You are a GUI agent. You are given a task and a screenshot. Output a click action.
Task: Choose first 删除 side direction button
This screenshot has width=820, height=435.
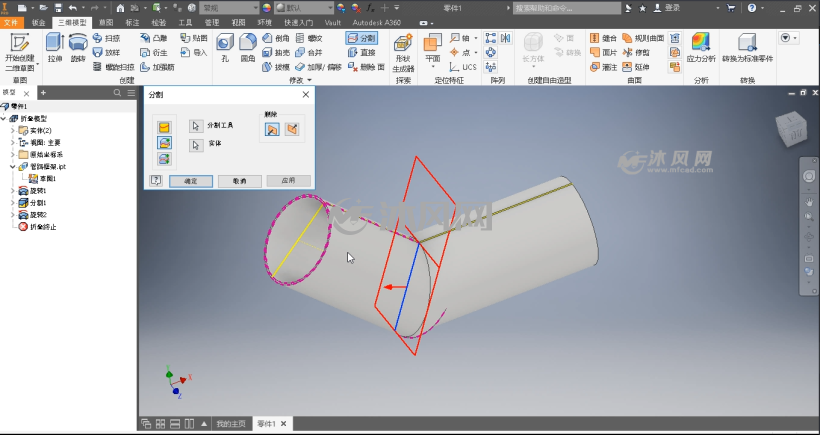point(272,129)
